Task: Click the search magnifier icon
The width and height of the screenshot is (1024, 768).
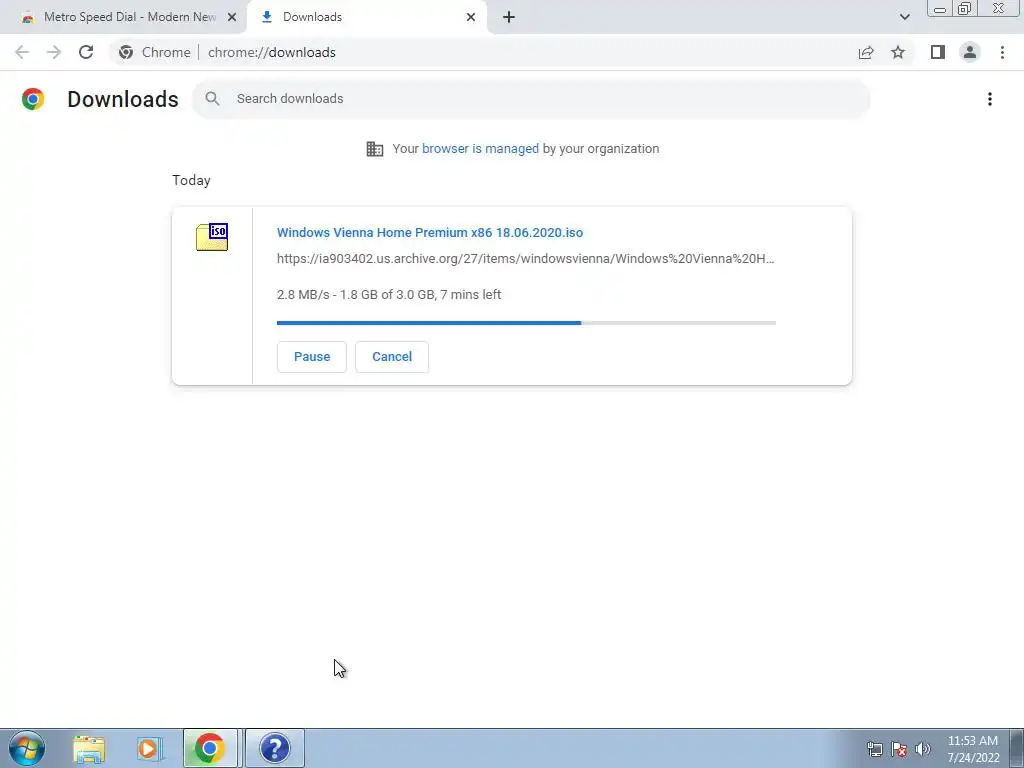Action: (212, 99)
